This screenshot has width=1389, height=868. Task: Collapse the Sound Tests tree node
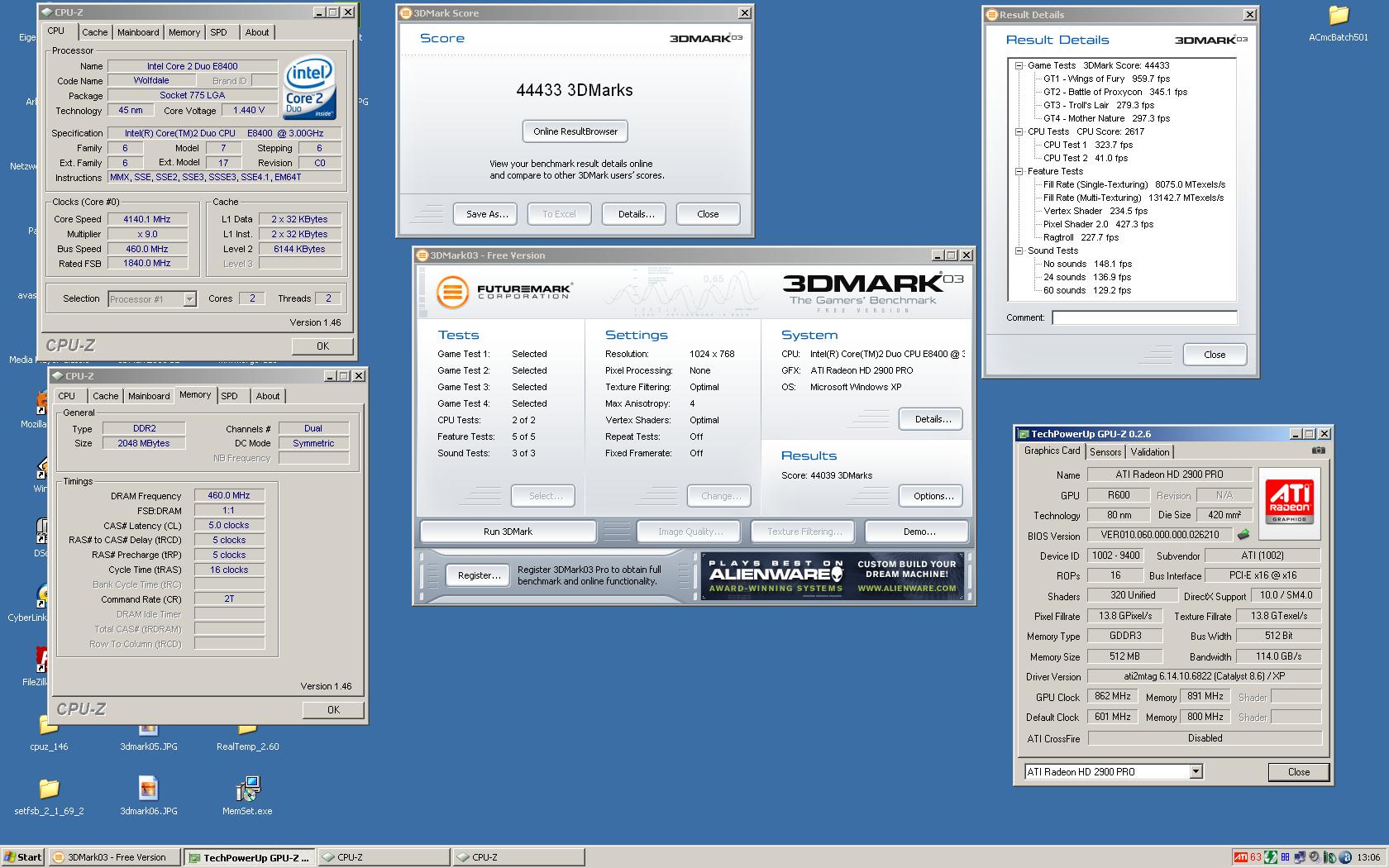coord(1019,250)
